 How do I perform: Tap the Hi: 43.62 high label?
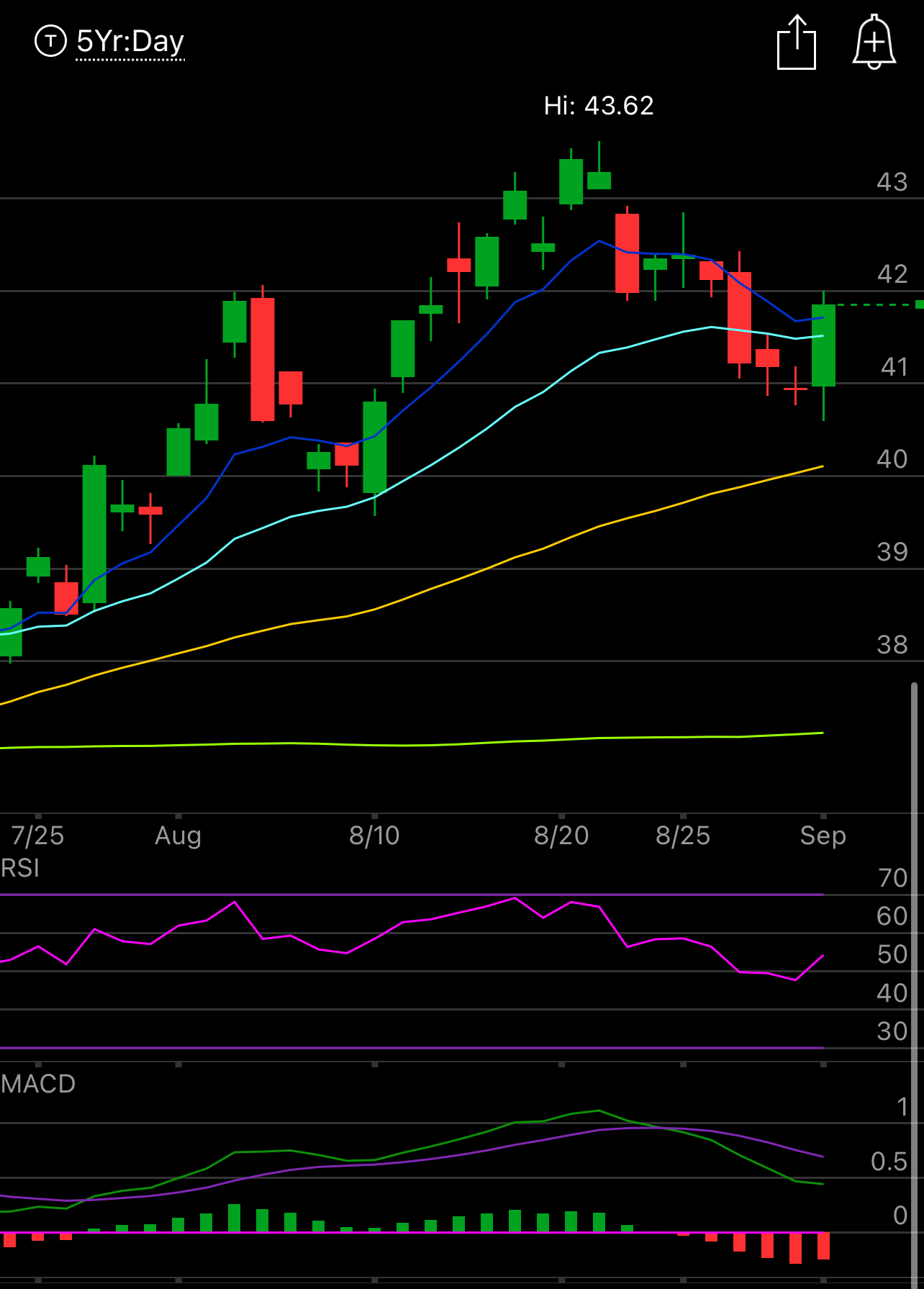599,106
